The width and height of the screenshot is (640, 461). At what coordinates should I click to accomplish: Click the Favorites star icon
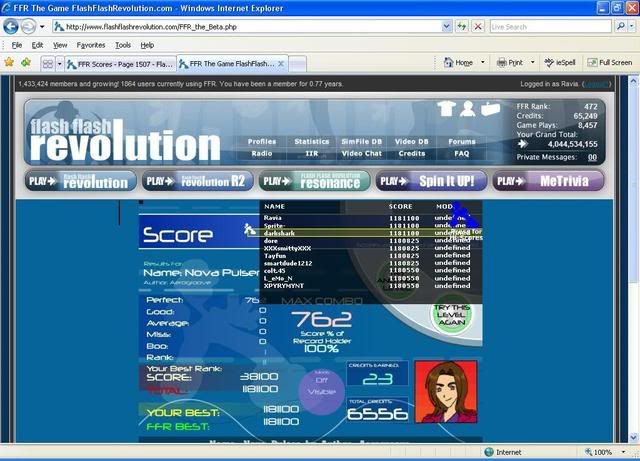pos(10,62)
